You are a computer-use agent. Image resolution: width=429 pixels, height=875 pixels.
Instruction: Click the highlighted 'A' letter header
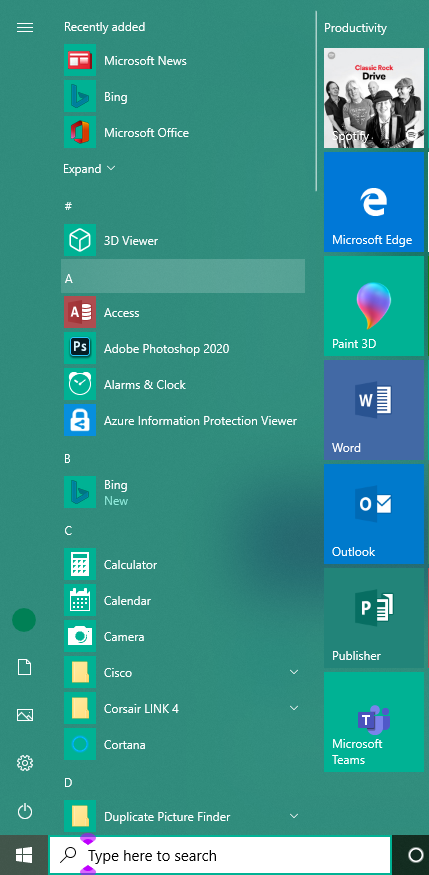183,276
